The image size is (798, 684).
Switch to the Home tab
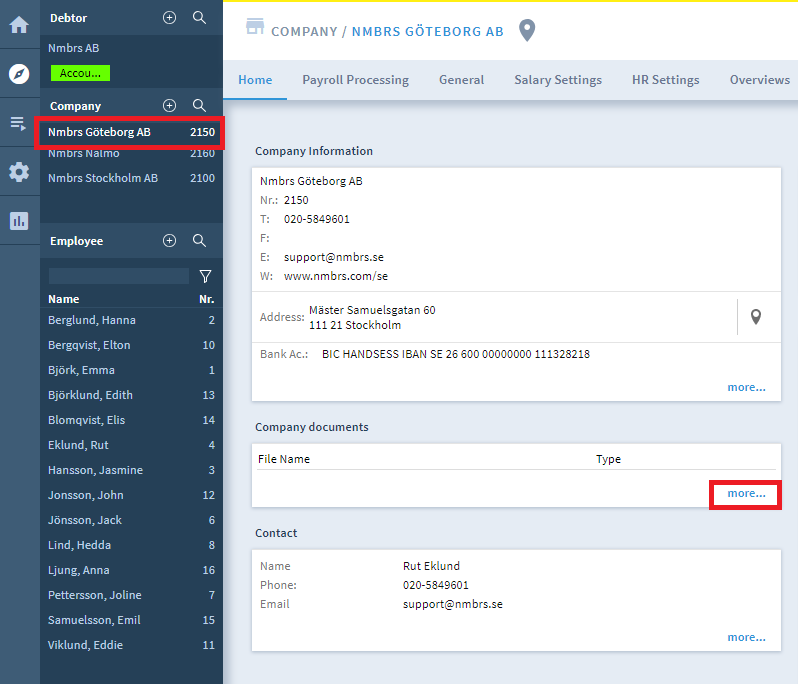[255, 80]
